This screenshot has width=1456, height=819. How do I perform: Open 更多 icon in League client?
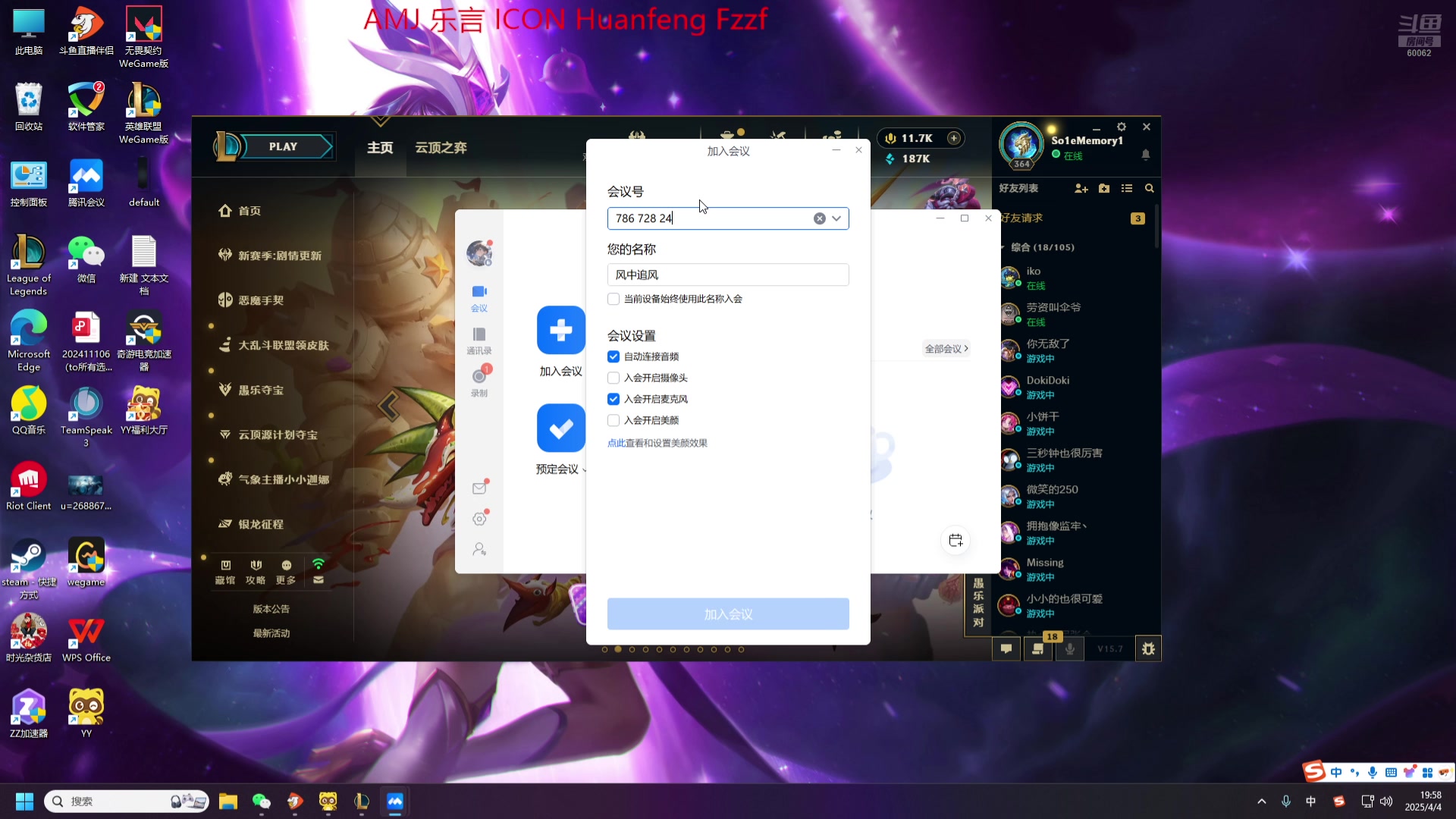[x=286, y=573]
